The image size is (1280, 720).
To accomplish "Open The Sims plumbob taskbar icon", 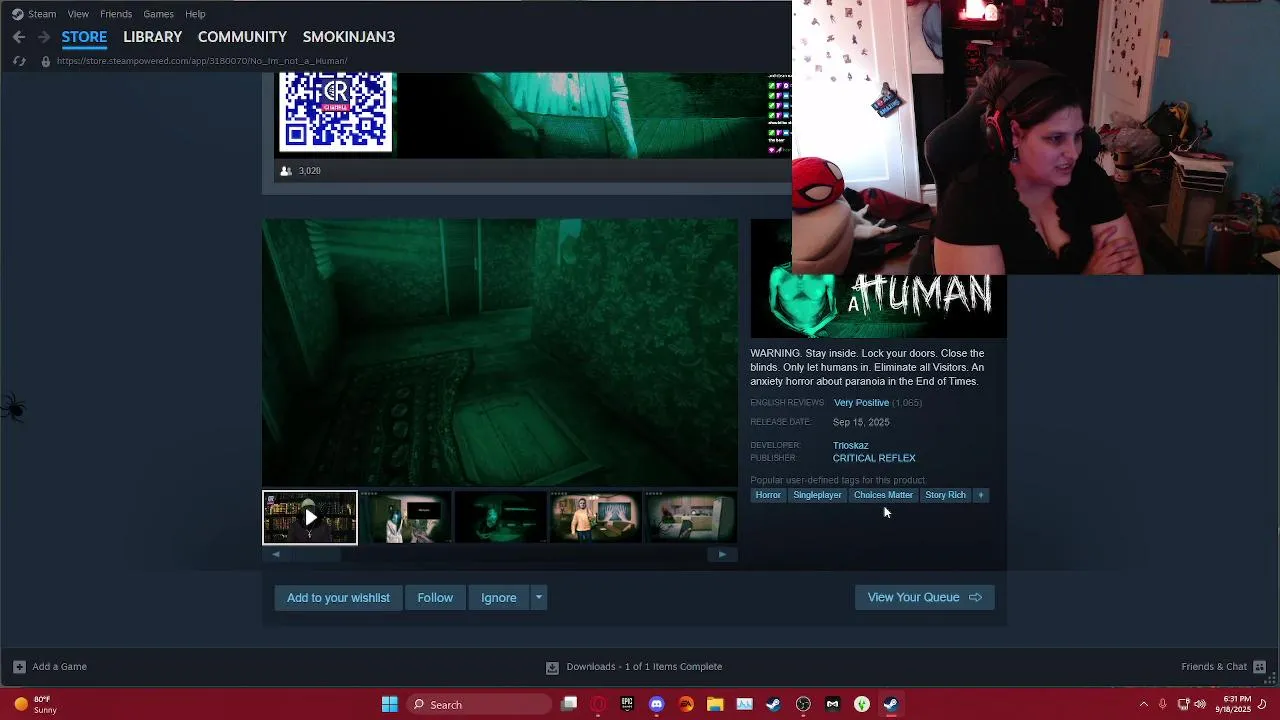I will click(x=862, y=704).
